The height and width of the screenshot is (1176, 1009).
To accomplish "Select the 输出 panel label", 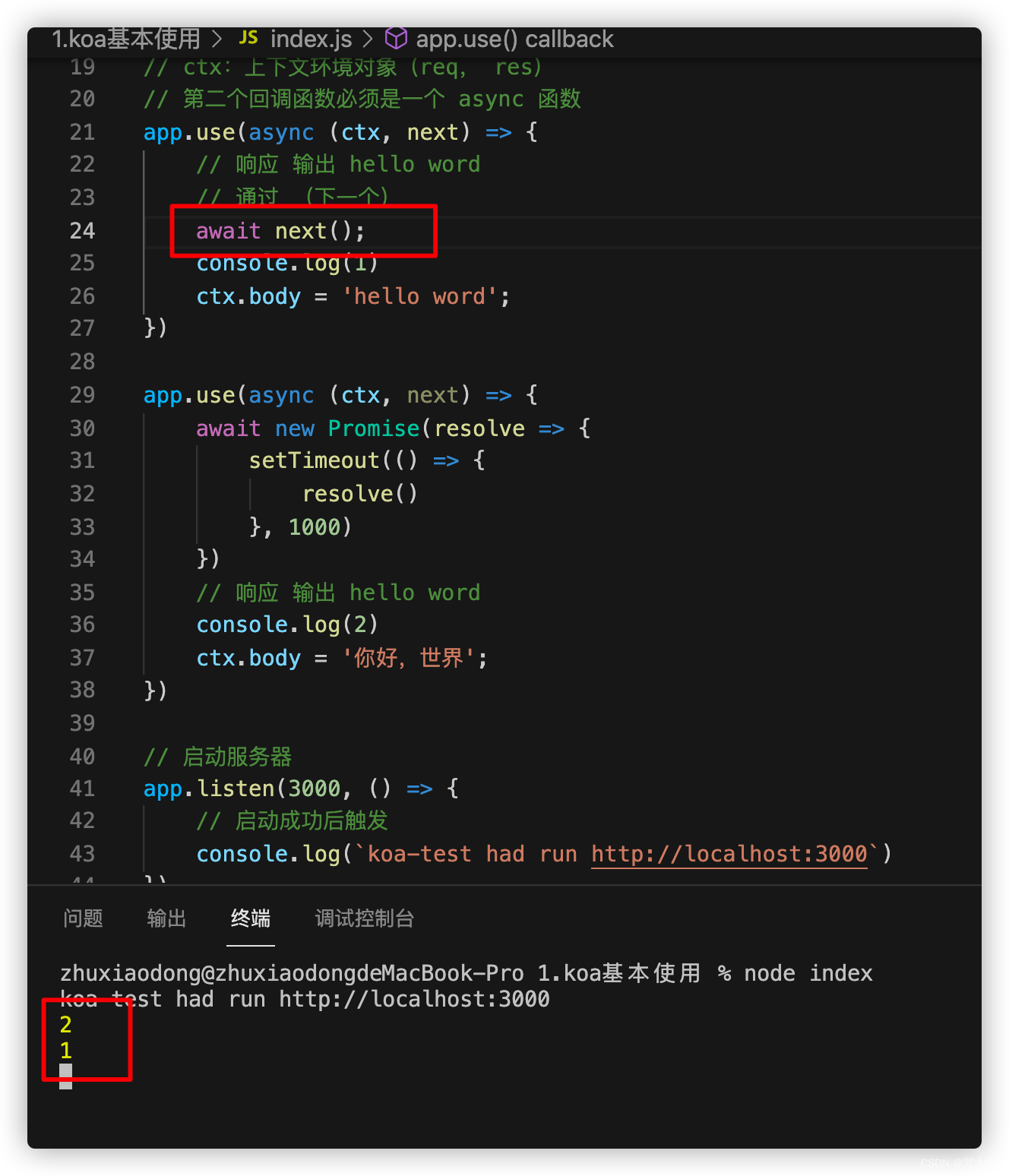I will pos(166,918).
